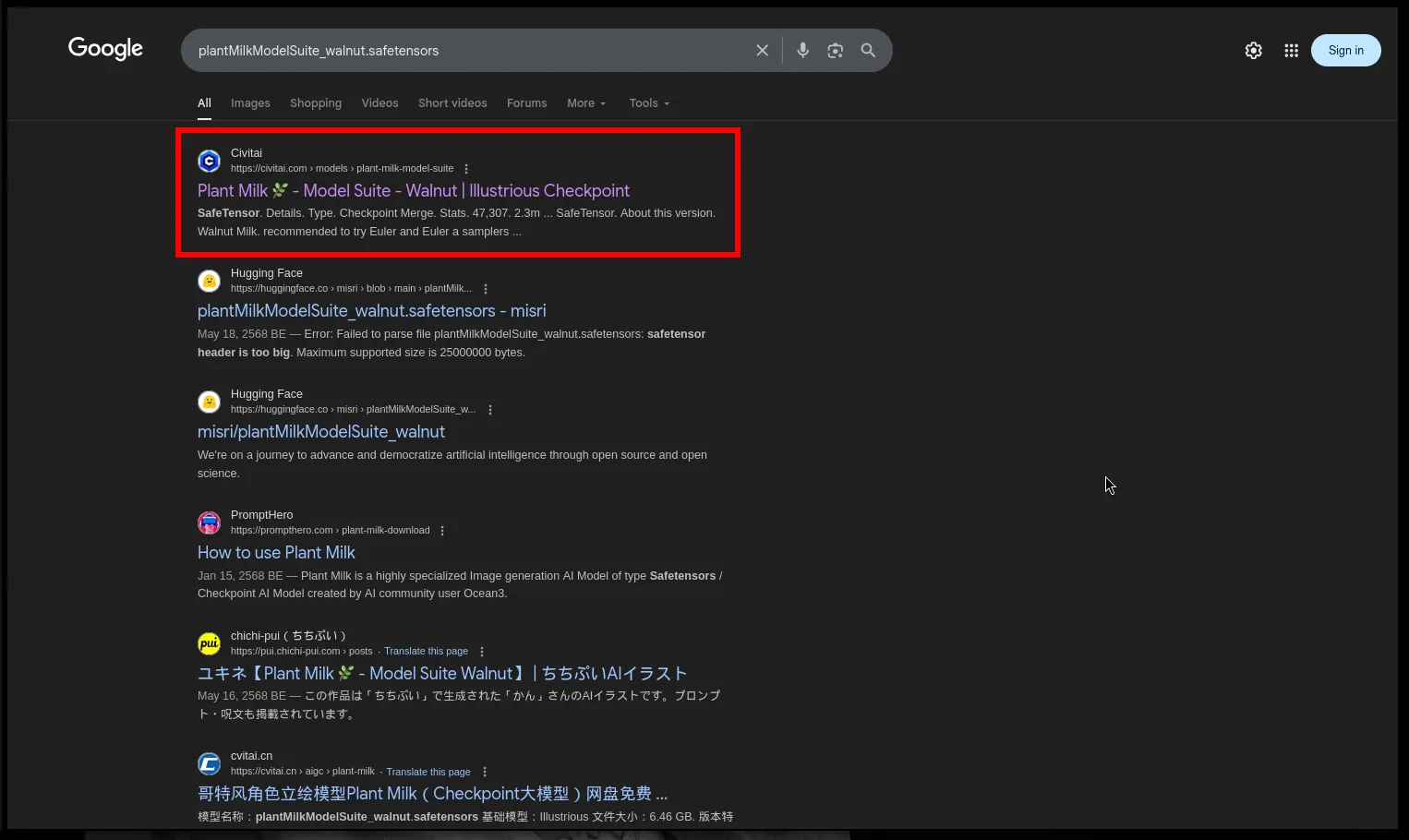Start voice search with the microphone icon

click(802, 51)
